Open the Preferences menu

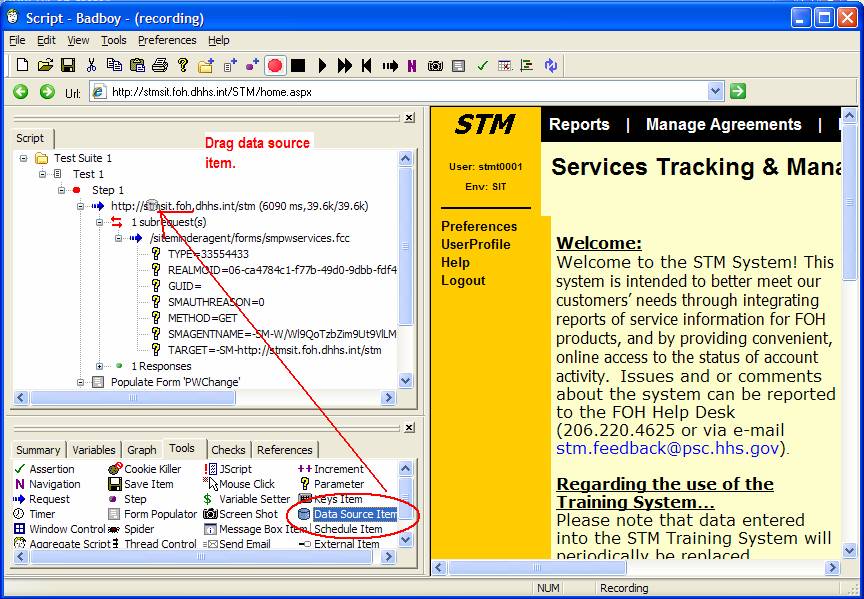click(167, 40)
